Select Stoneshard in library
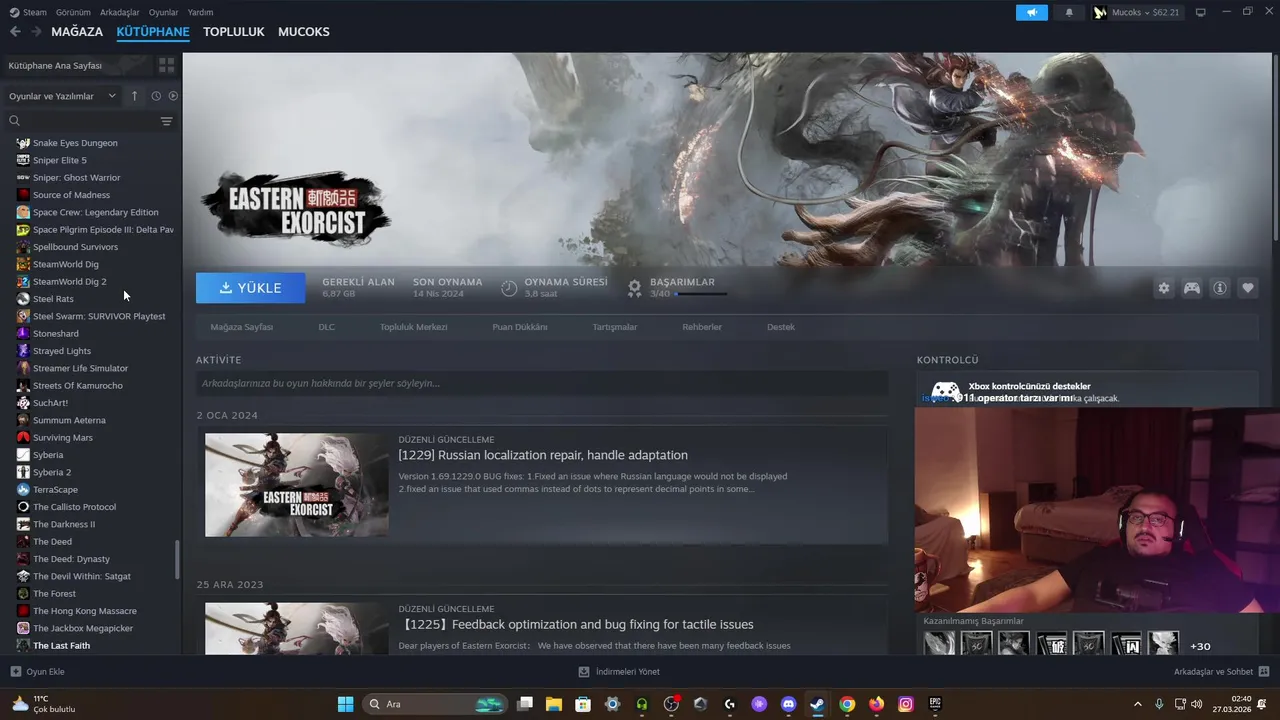Viewport: 1280px width, 720px height. pyautogui.click(x=55, y=333)
